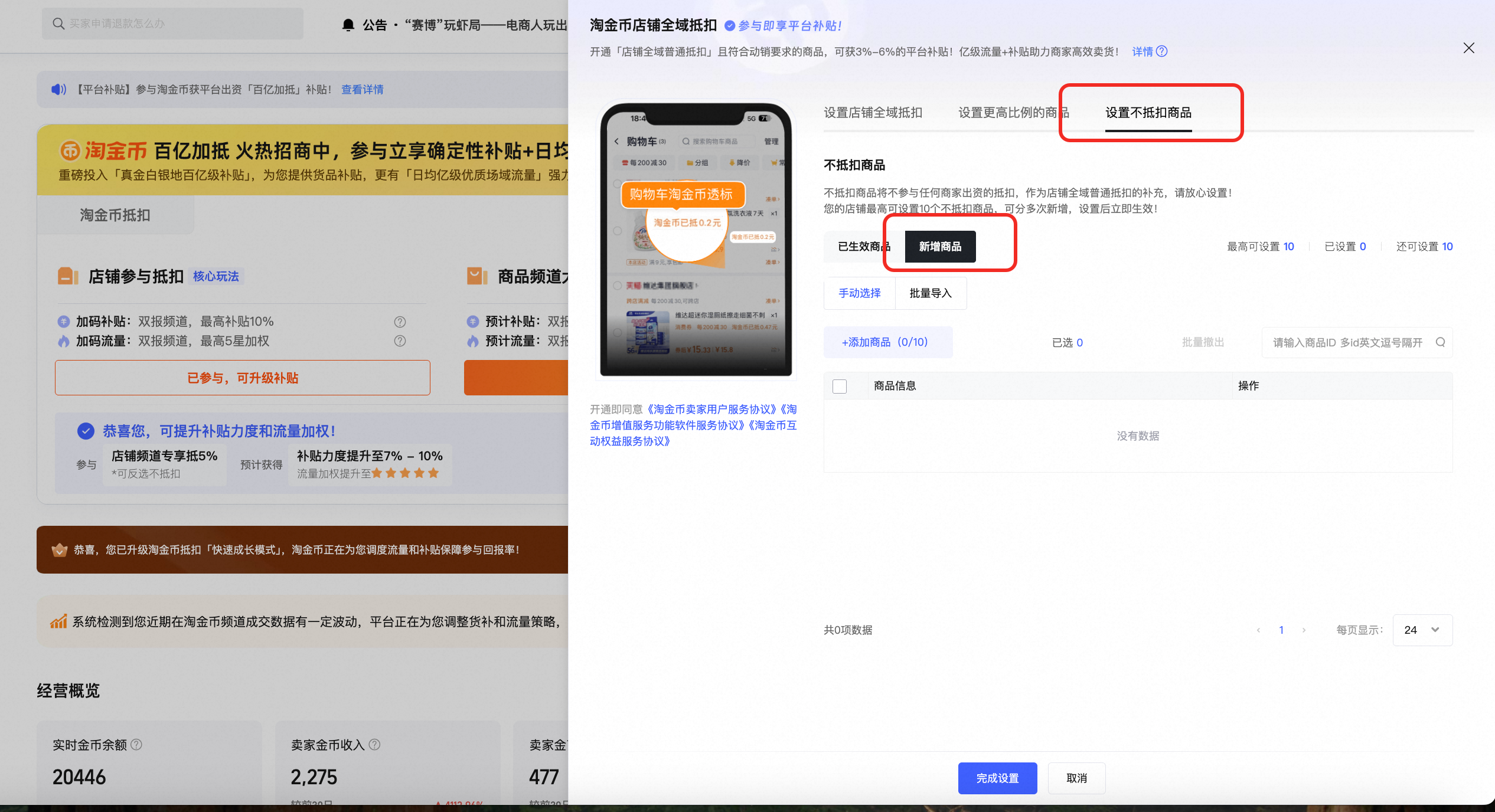
Task: Click the 详情 help question-mark icon
Action: pyautogui.click(x=1161, y=51)
